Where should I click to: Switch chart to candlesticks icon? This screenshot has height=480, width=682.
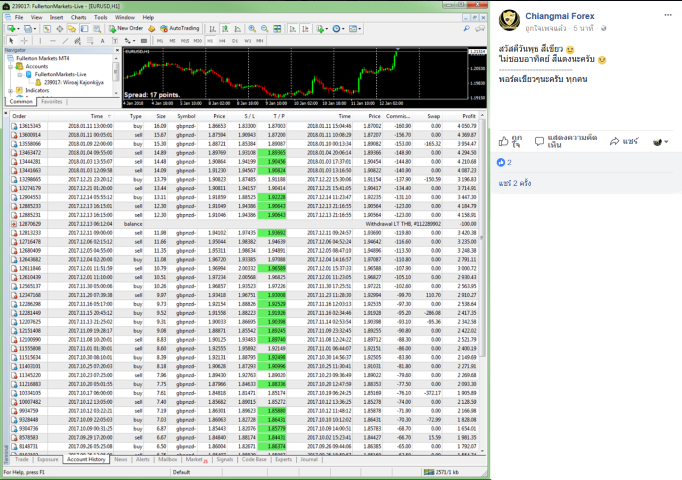click(x=225, y=29)
